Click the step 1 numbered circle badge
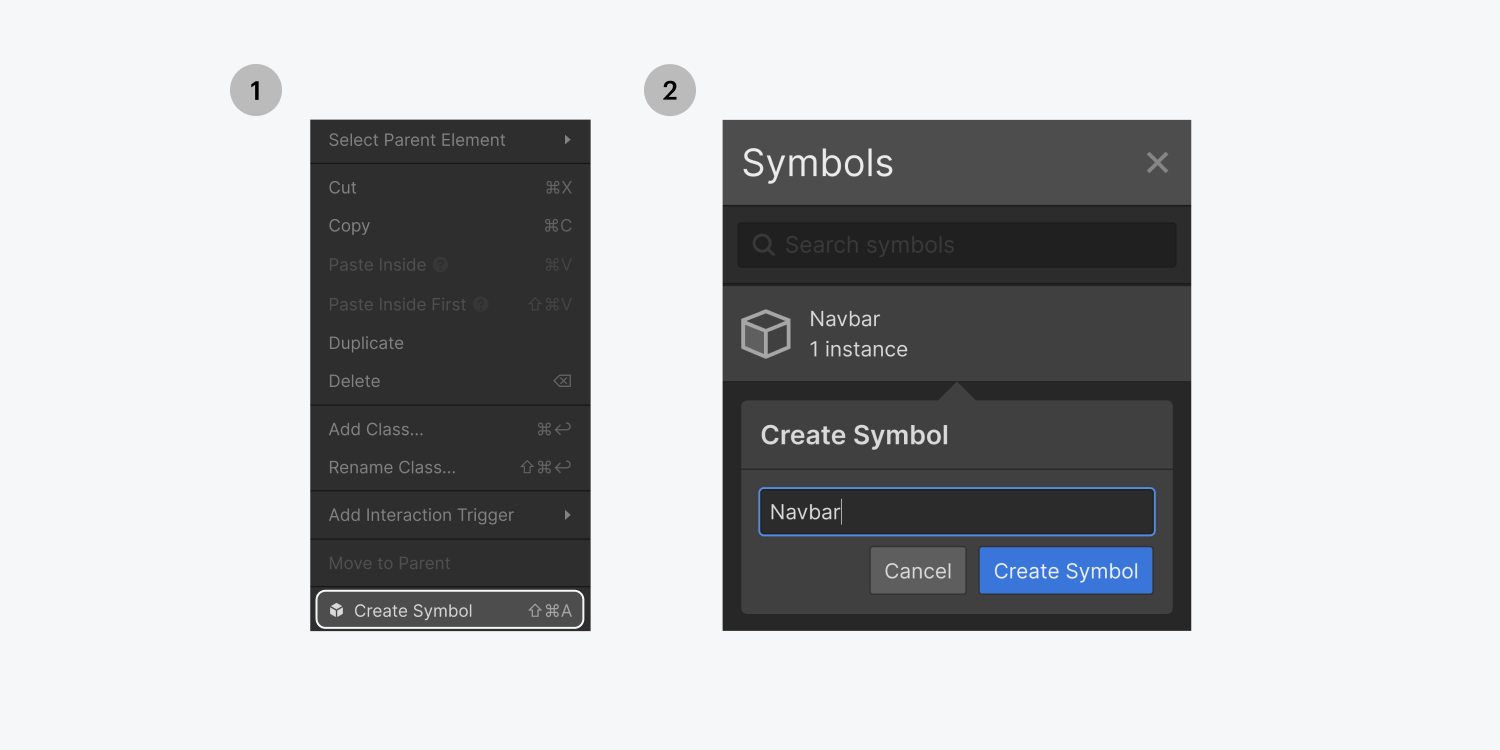The width and height of the screenshot is (1500, 750). (x=256, y=89)
